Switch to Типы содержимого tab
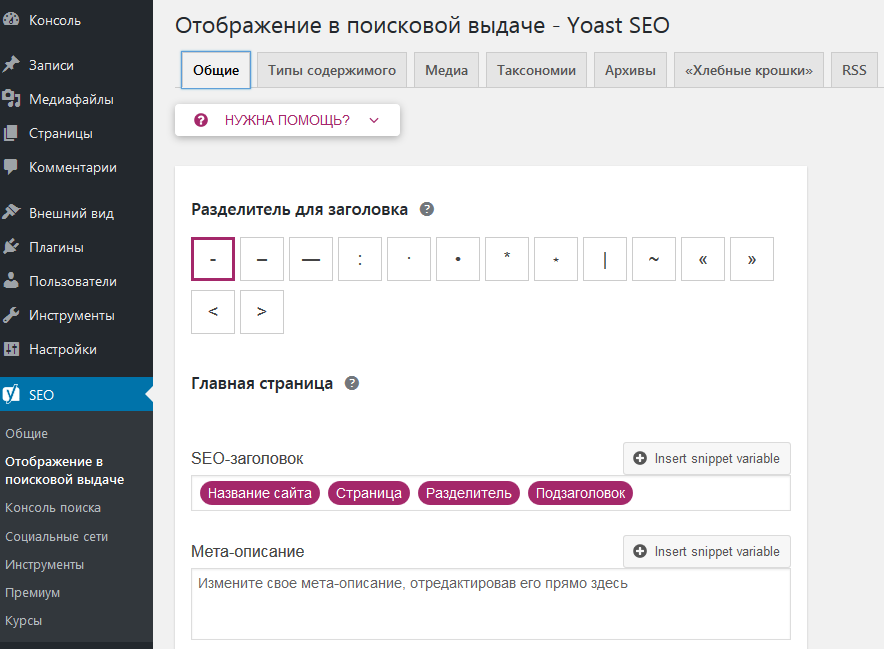 332,70
